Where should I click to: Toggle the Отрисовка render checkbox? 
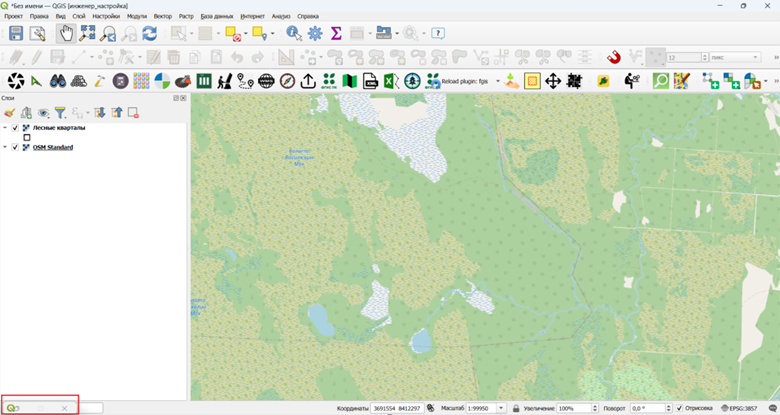680,408
